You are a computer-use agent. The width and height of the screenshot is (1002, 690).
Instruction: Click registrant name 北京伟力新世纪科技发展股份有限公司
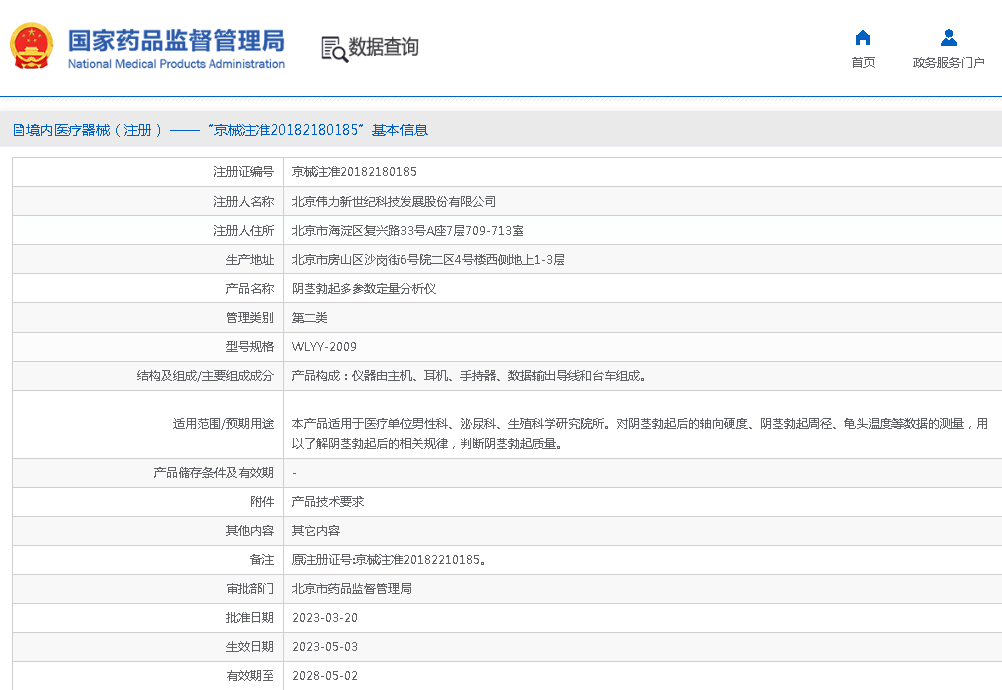coord(393,202)
